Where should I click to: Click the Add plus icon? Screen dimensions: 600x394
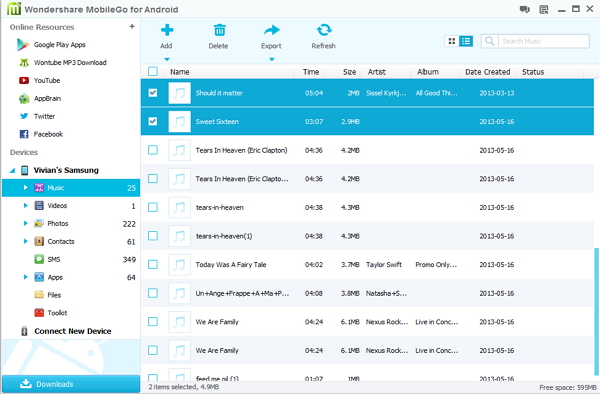click(167, 30)
